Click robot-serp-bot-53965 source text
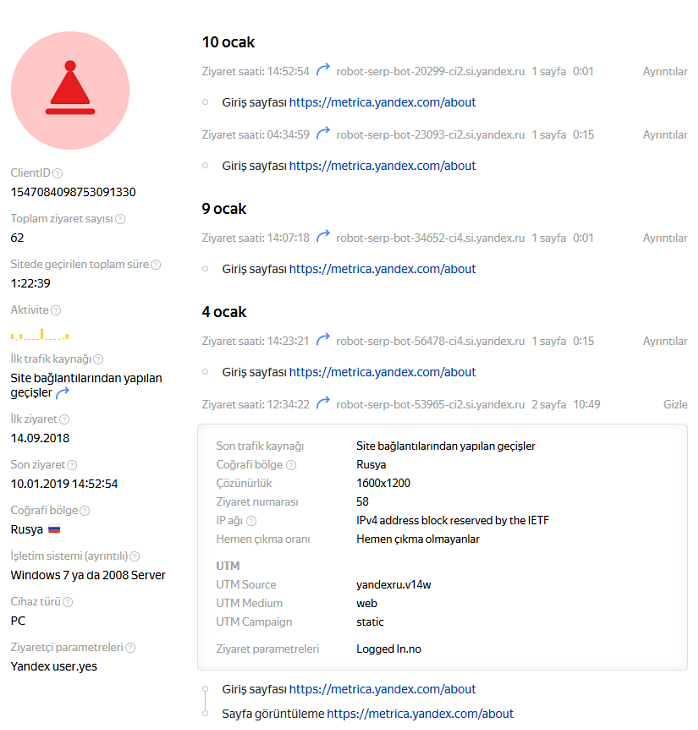The height and width of the screenshot is (730, 698). click(x=430, y=404)
